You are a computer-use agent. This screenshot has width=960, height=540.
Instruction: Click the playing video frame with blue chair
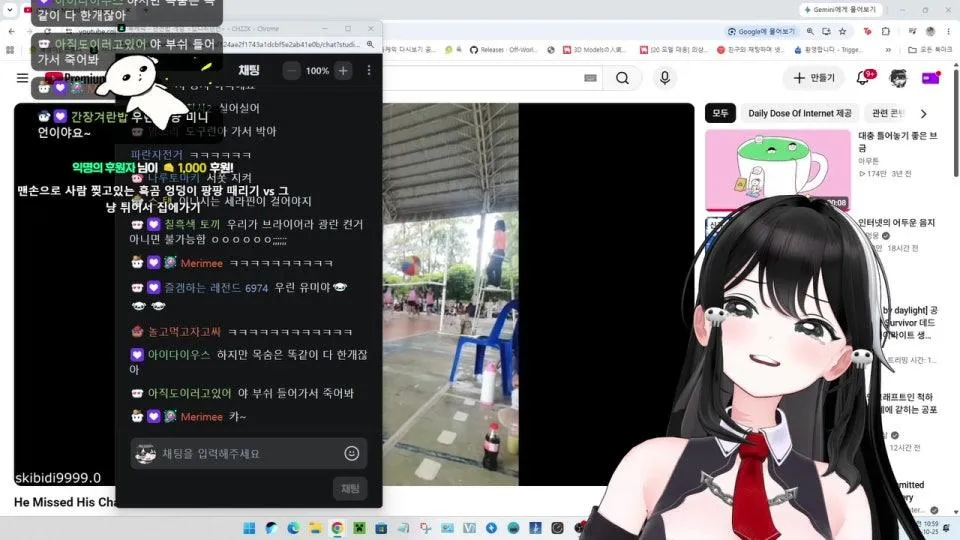coord(451,294)
